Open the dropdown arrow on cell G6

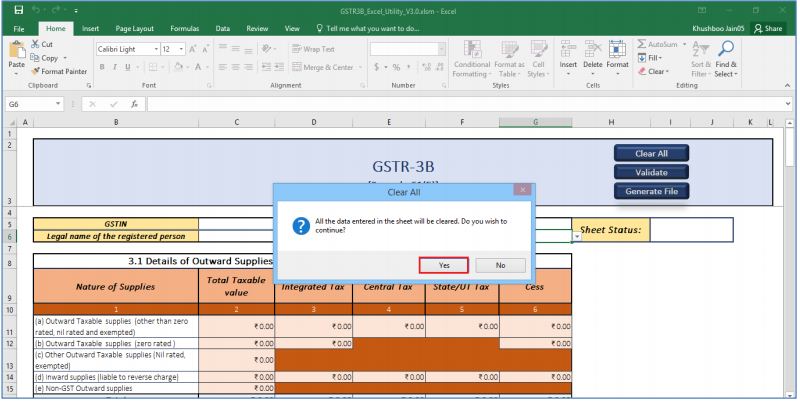(x=577, y=237)
